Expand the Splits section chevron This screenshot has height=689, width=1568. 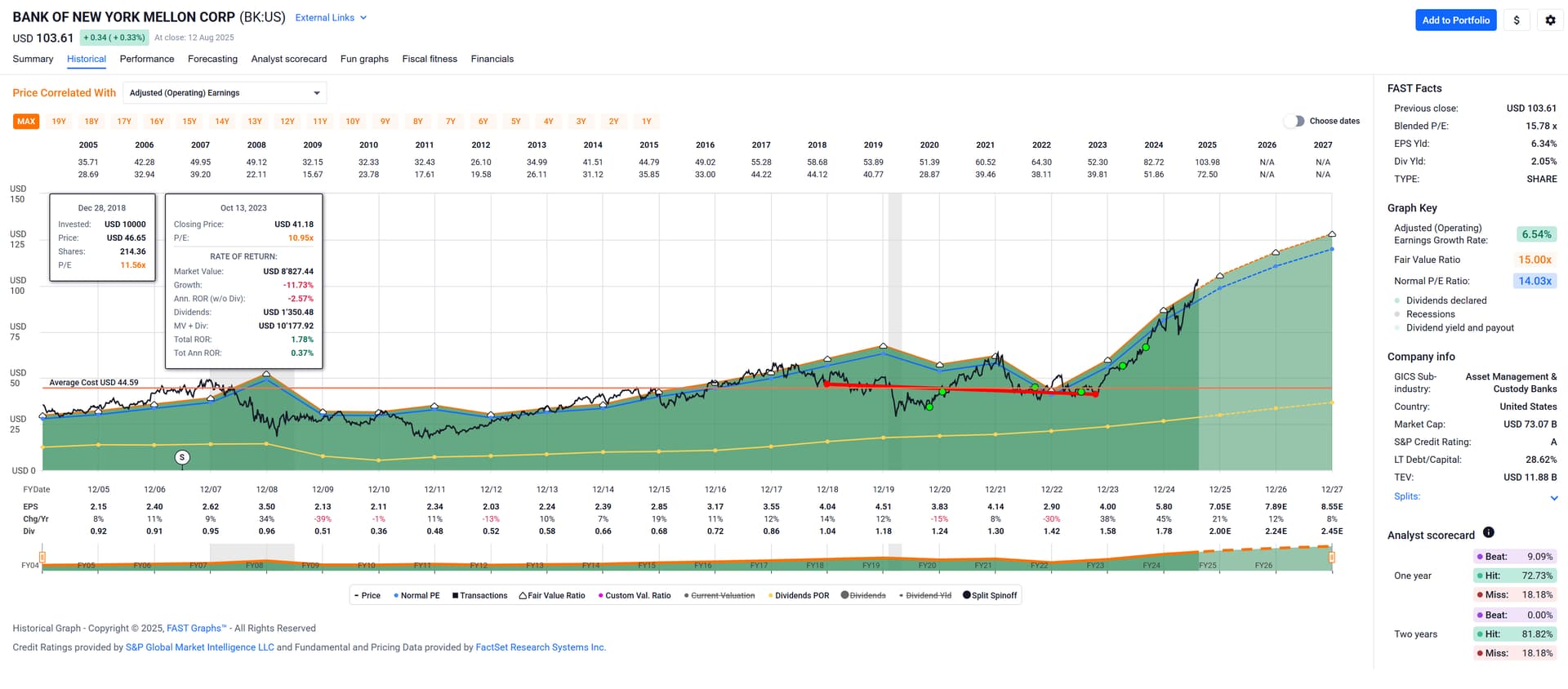tap(1553, 498)
